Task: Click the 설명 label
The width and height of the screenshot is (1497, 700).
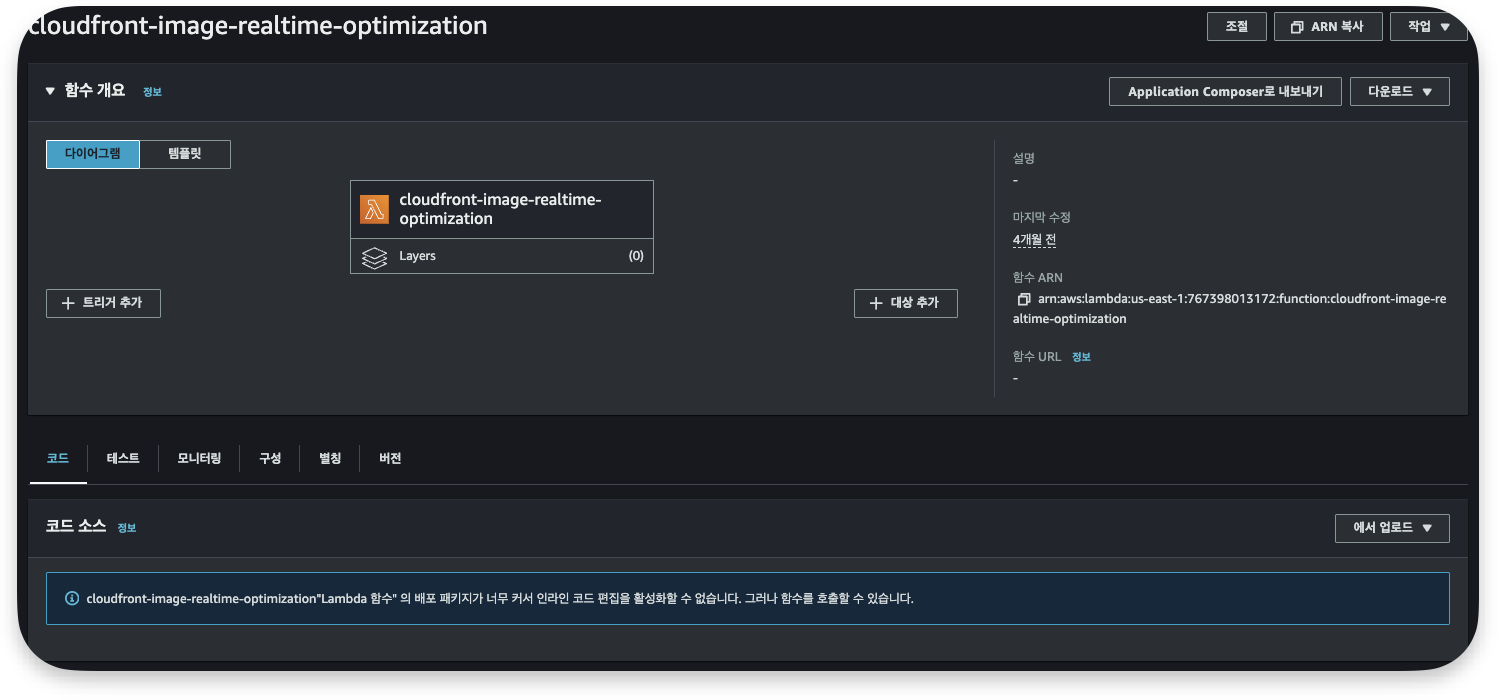Action: [x=1024, y=158]
